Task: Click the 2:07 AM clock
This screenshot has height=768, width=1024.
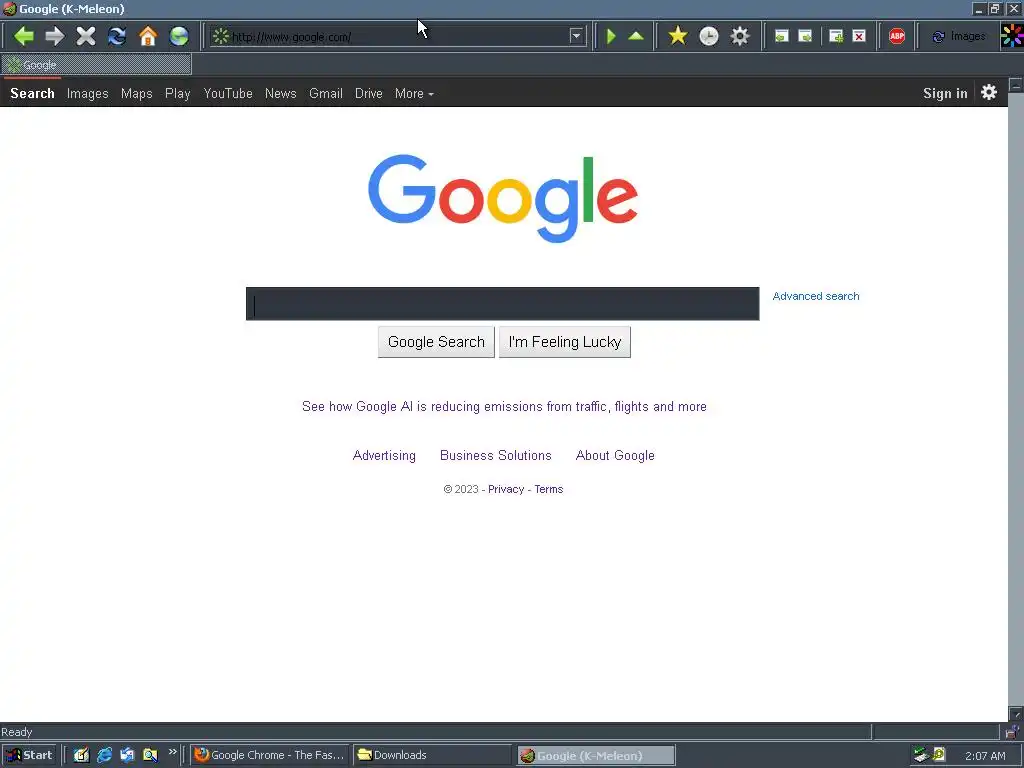Action: coord(985,756)
